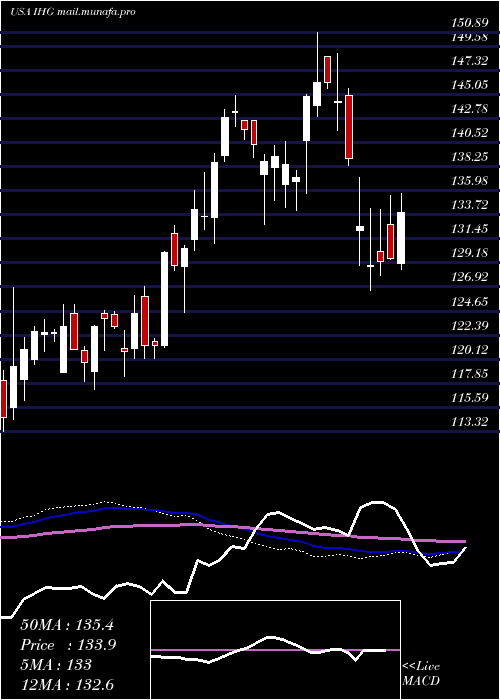Click the 120.12 price axis label
Screen dimensions: 500x700
471,350
